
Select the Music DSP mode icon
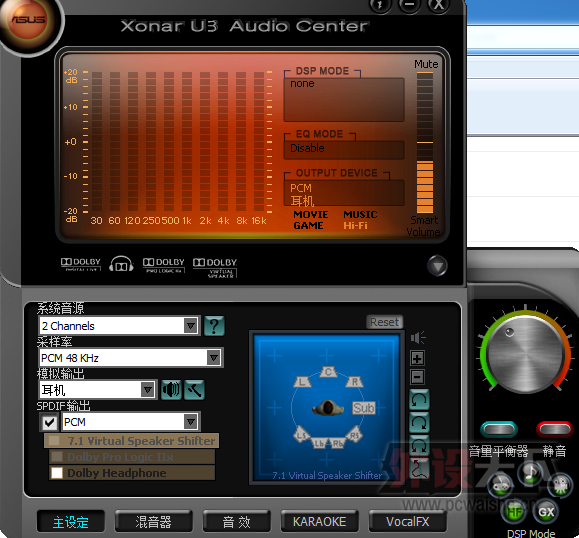tap(530, 473)
